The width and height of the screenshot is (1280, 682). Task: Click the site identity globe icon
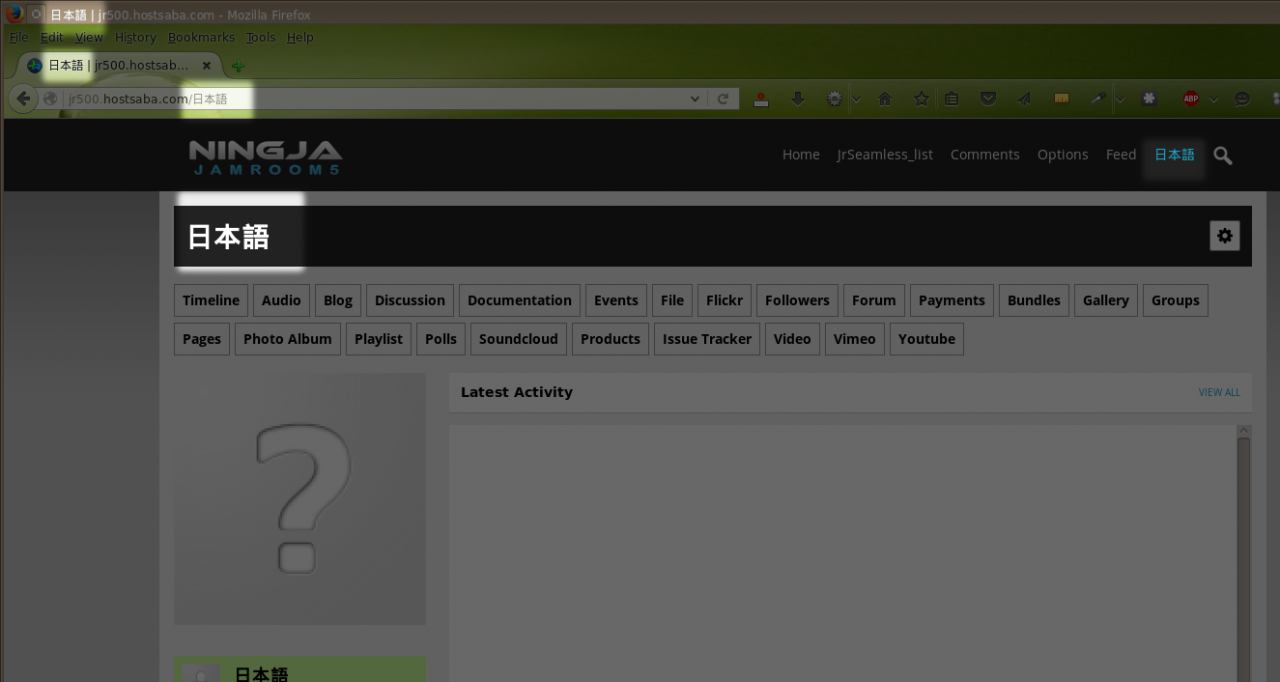tap(50, 99)
